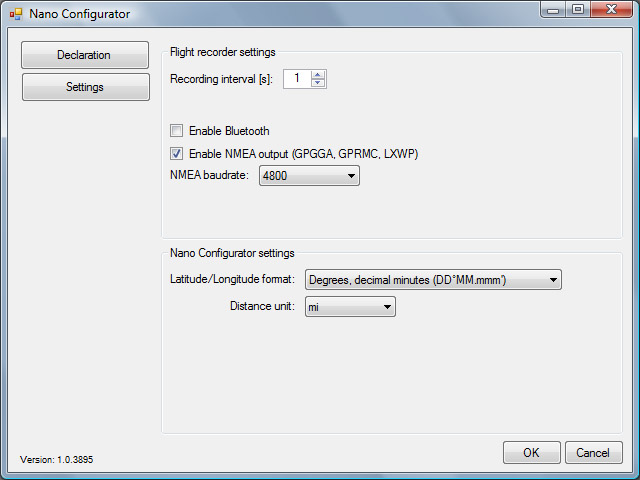Click the 'NMEA baudrate:' label
Viewport: 640px width, 480px height.
[x=209, y=175]
